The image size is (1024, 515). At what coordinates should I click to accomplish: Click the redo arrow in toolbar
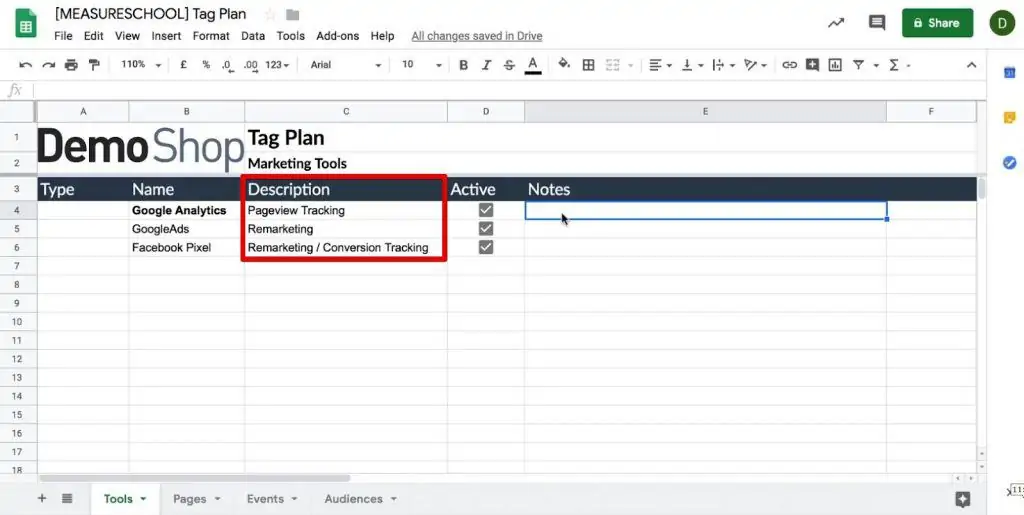[x=48, y=65]
